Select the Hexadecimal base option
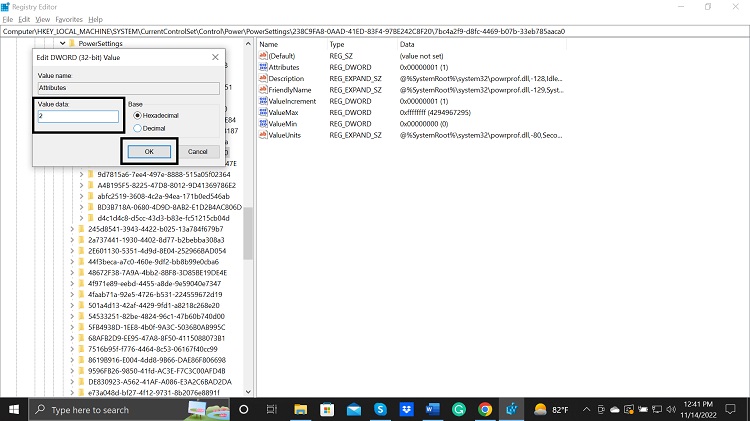 click(x=138, y=116)
